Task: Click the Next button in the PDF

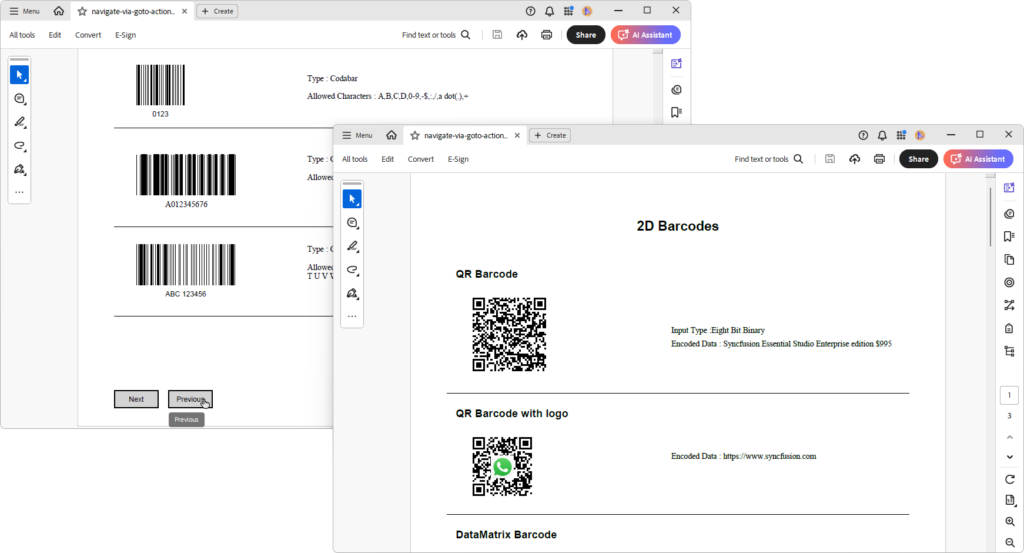Action: tap(136, 399)
